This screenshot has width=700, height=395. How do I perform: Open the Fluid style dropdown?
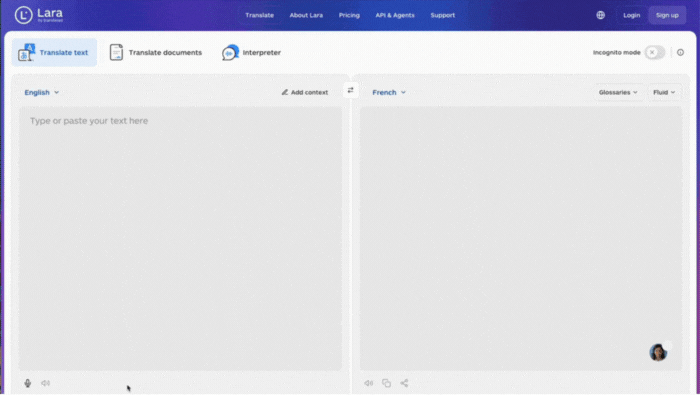coord(664,92)
